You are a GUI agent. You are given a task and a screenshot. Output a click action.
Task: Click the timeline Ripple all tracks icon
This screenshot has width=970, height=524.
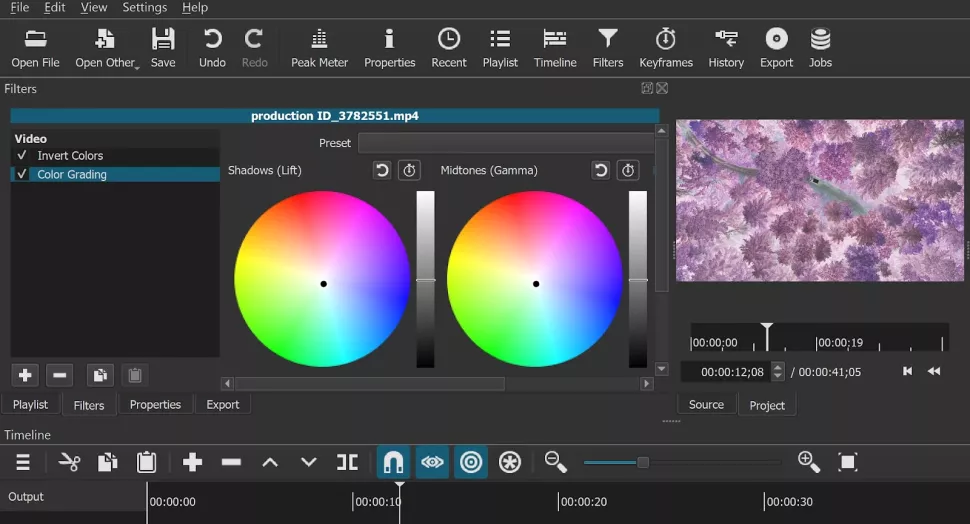pos(510,462)
